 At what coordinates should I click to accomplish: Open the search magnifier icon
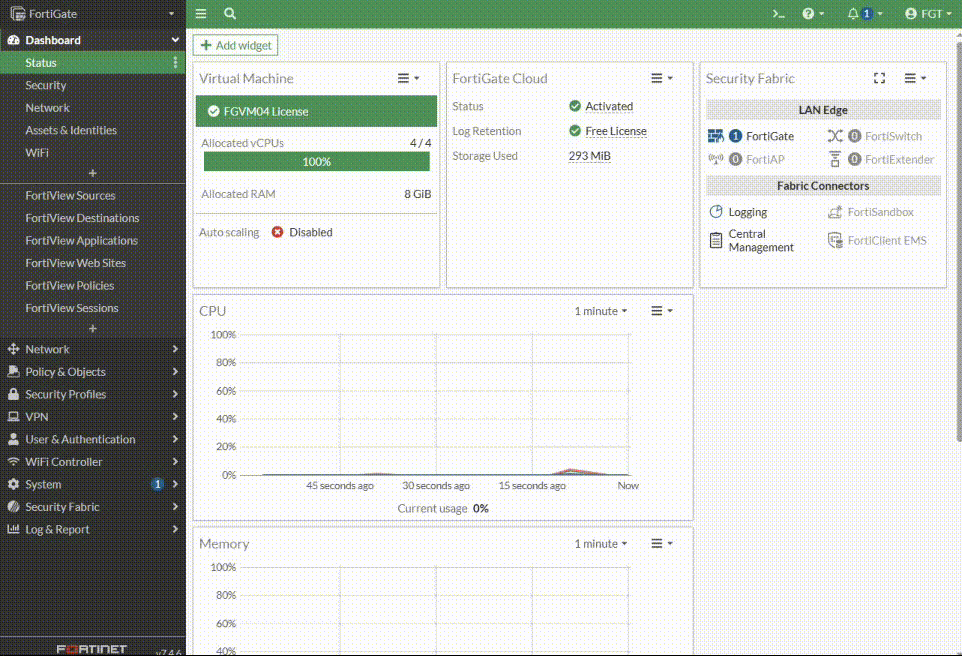(230, 14)
